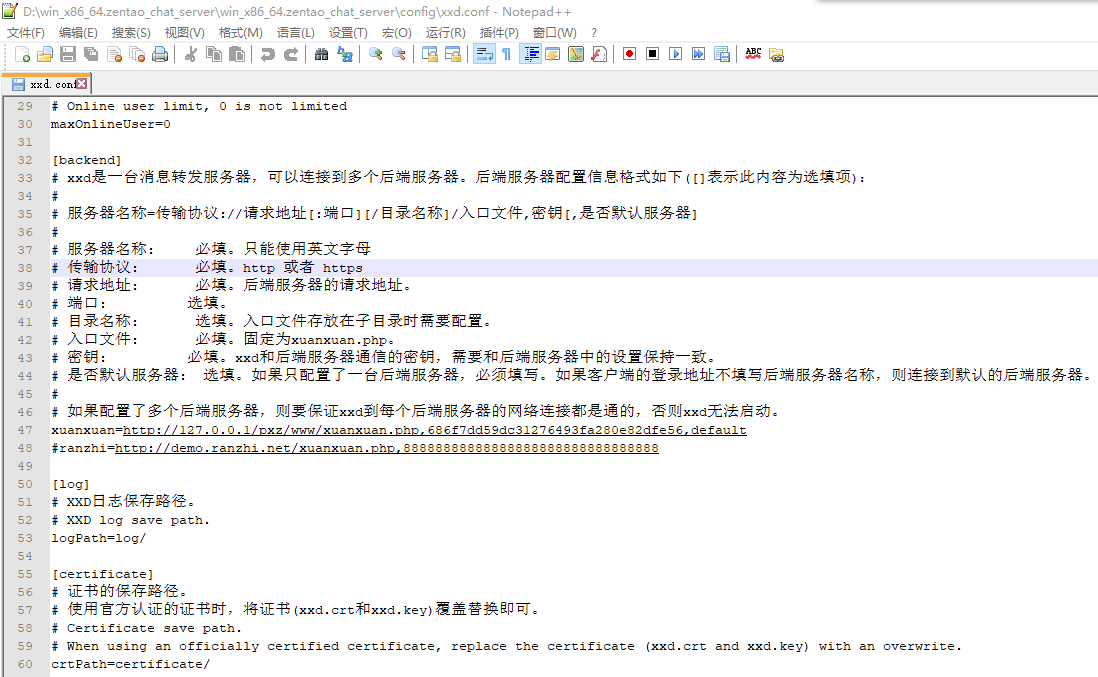Viewport: 1098px width, 677px height.
Task: Open the Replace dialog icon
Action: [345, 55]
